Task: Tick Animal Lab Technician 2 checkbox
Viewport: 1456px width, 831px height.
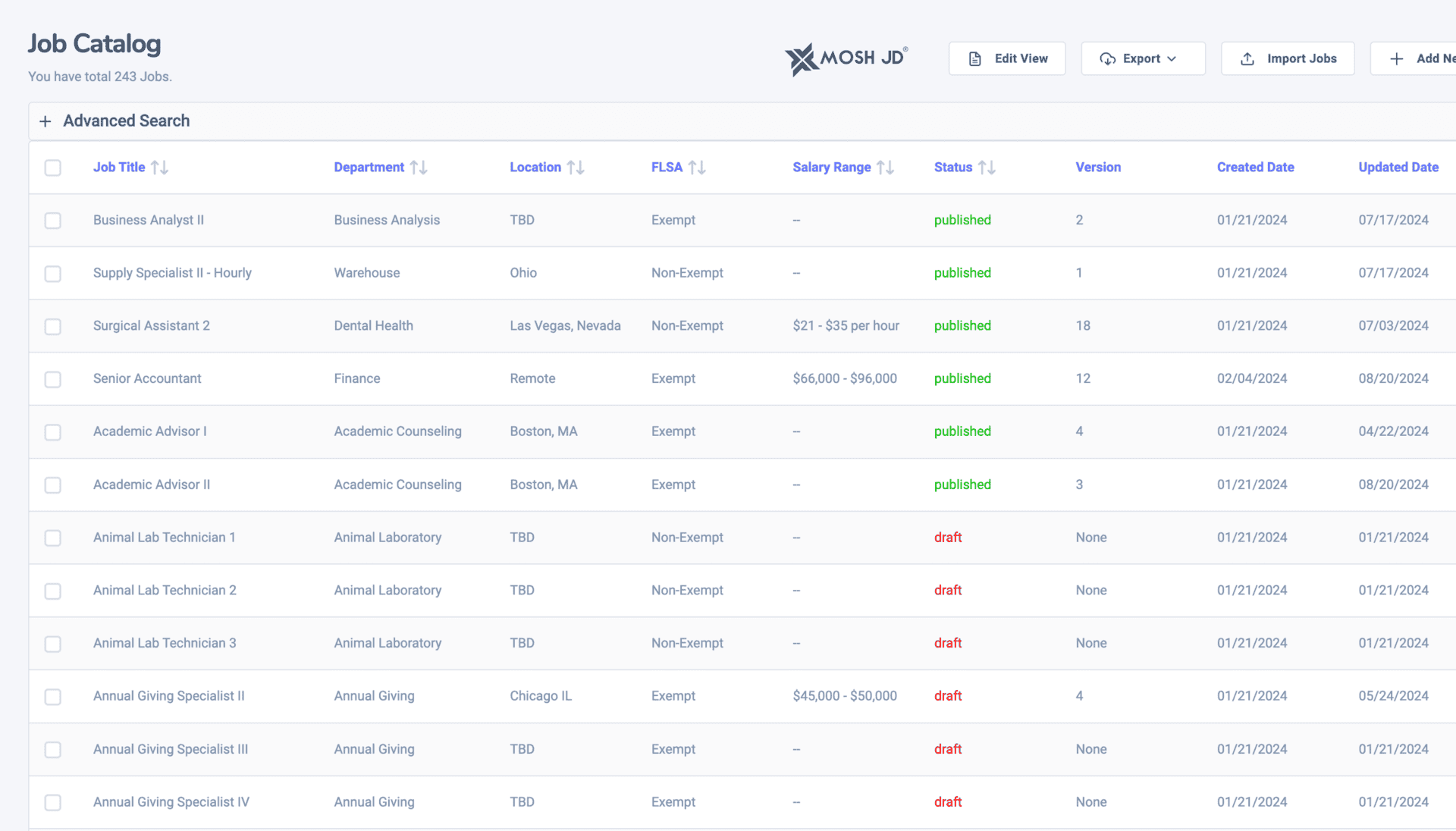Action: click(x=52, y=591)
